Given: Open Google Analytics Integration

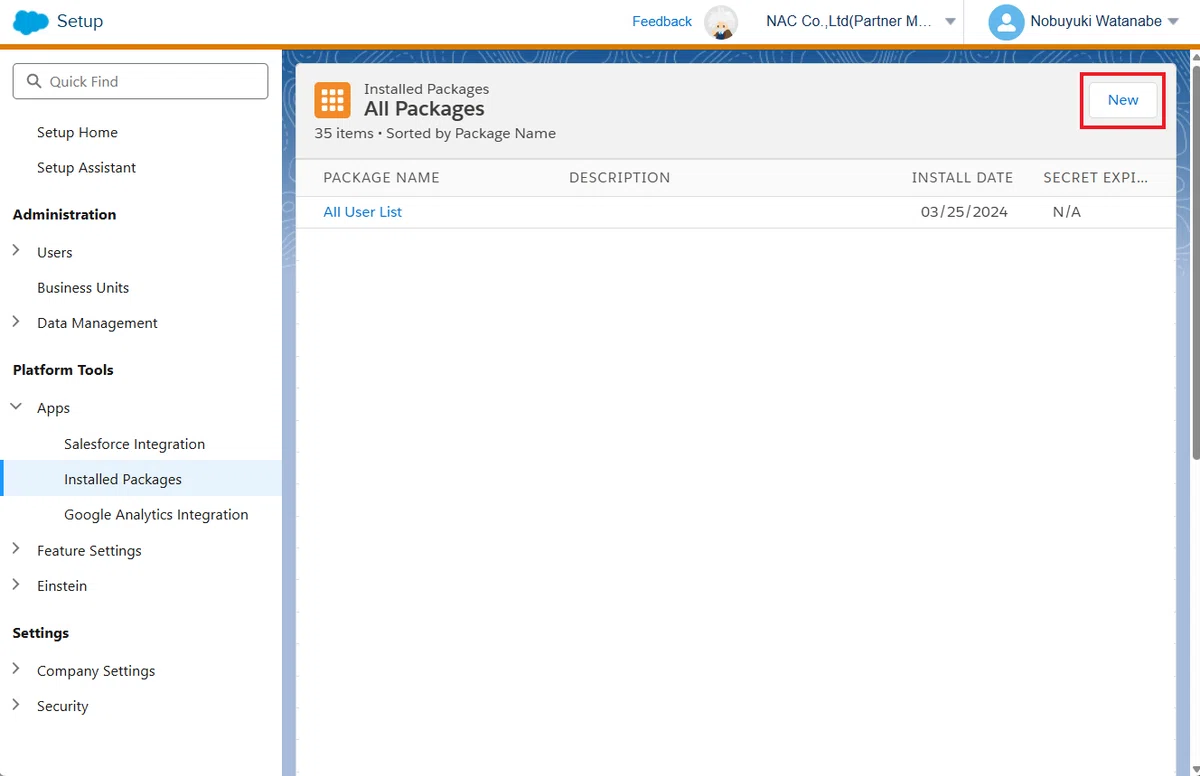Looking at the screenshot, I should point(156,514).
